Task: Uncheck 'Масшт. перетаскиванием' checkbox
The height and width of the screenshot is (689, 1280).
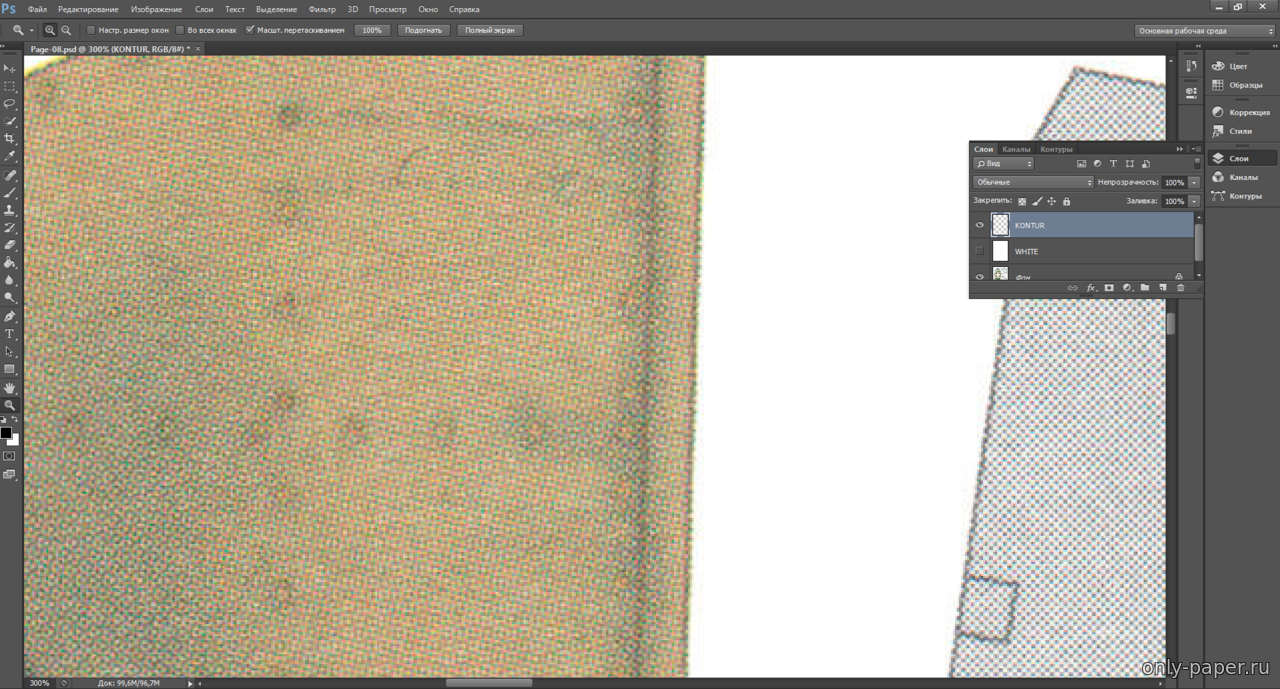Action: click(x=250, y=30)
